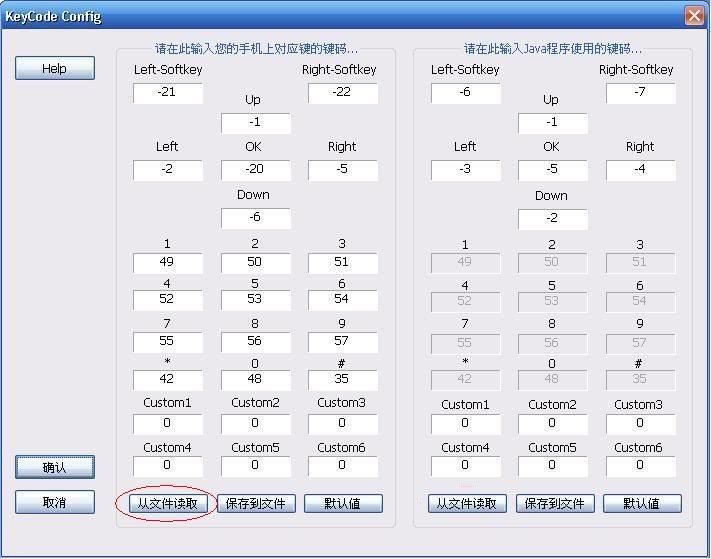Click the phone Down field showing -6
This screenshot has height=559, width=711.
(255, 218)
